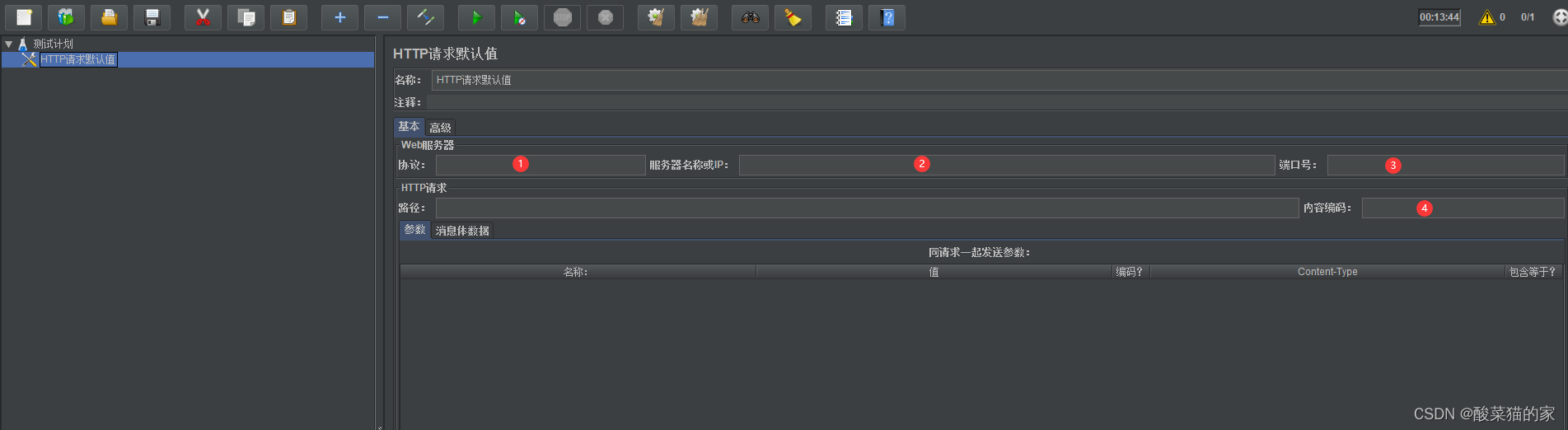Switch to the 基本 tab

coord(409,127)
